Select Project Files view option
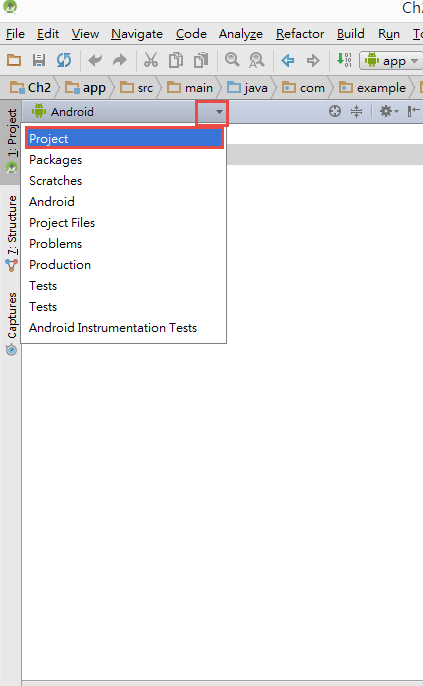The height and width of the screenshot is (686, 423). 124,223
